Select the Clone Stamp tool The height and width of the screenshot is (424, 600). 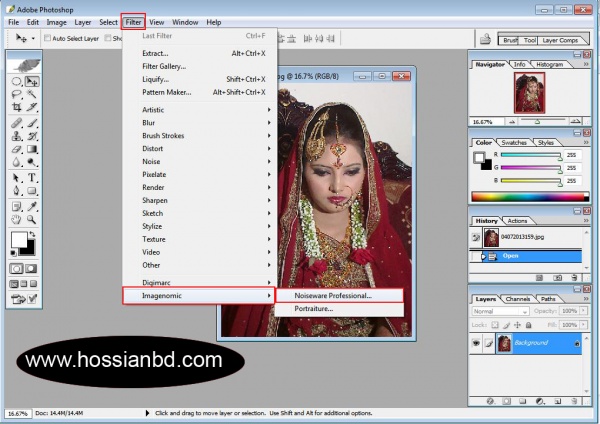[16, 136]
